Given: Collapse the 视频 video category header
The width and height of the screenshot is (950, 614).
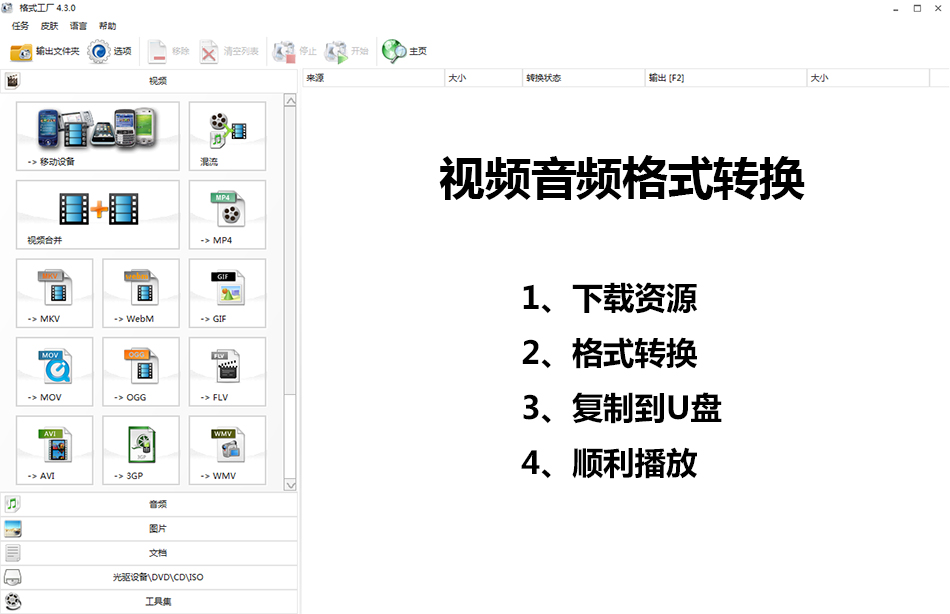Looking at the screenshot, I should coord(149,81).
